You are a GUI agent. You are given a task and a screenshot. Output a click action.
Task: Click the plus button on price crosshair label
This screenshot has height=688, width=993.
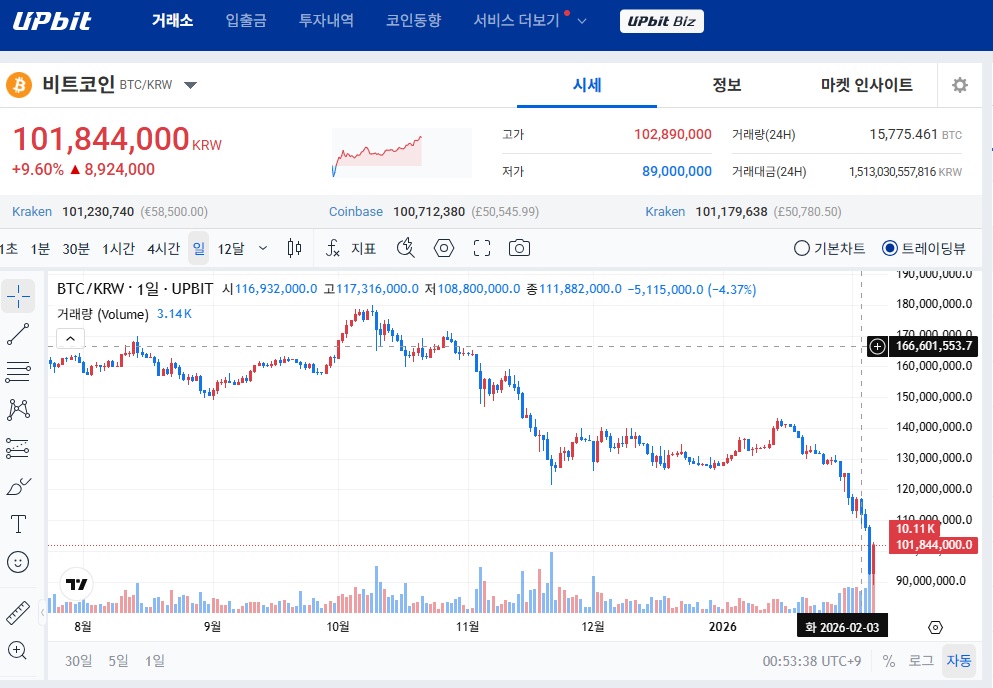coord(877,347)
